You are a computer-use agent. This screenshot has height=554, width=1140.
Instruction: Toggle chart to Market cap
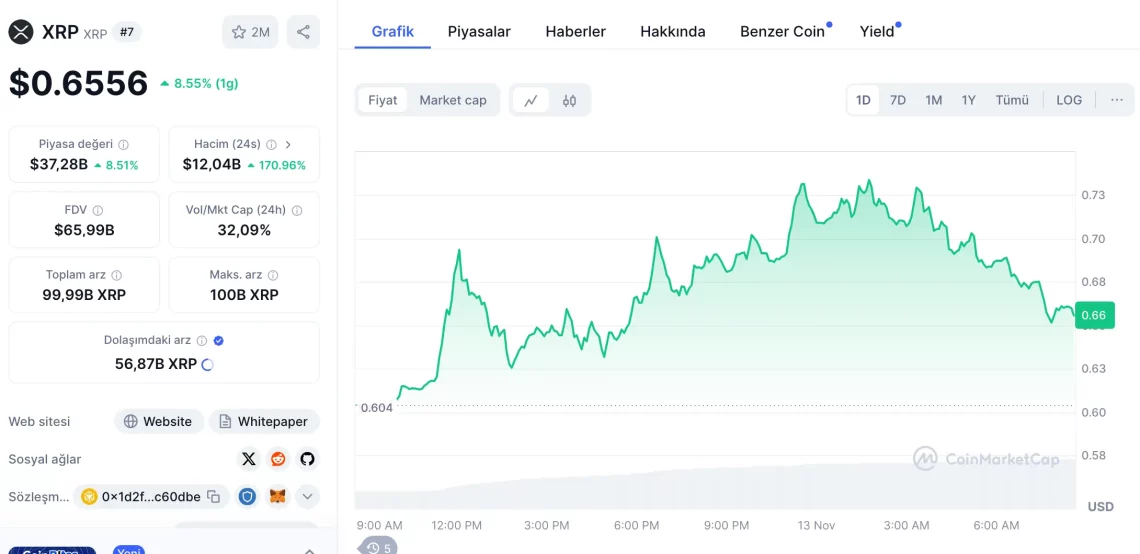coord(452,100)
